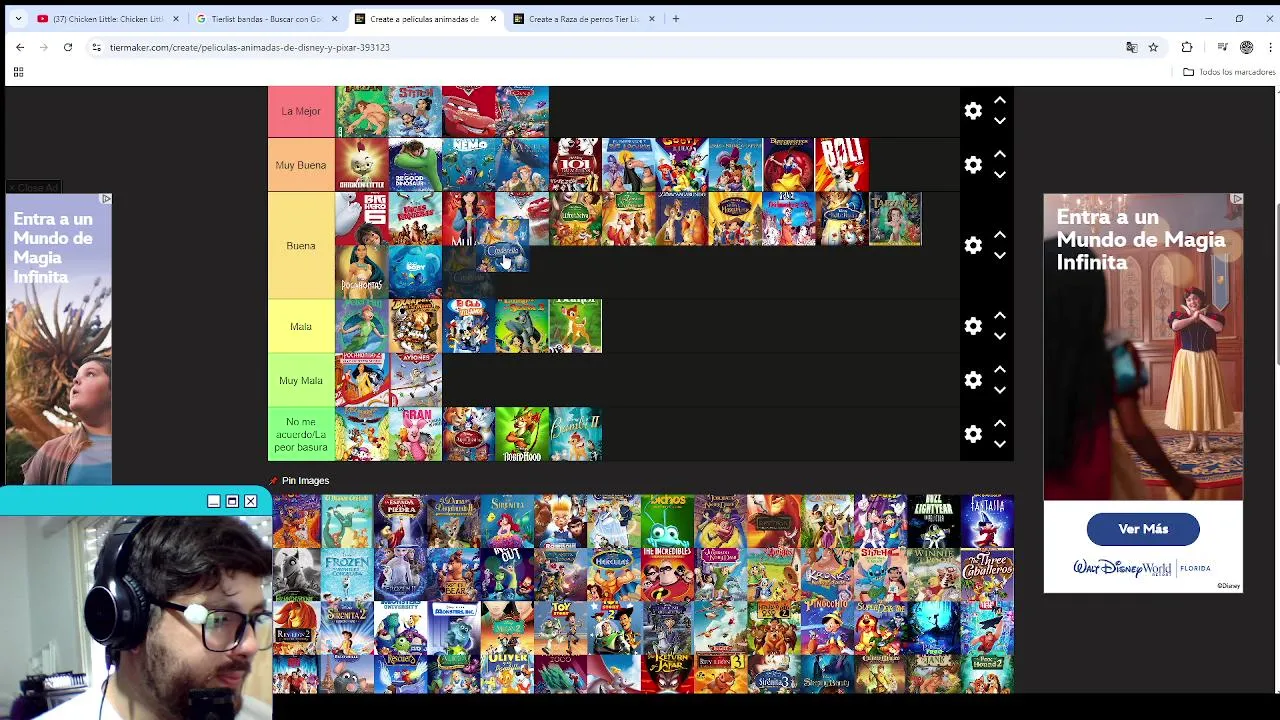Translate this page icon
Image resolution: width=1280 pixels, height=720 pixels.
[1132, 47]
